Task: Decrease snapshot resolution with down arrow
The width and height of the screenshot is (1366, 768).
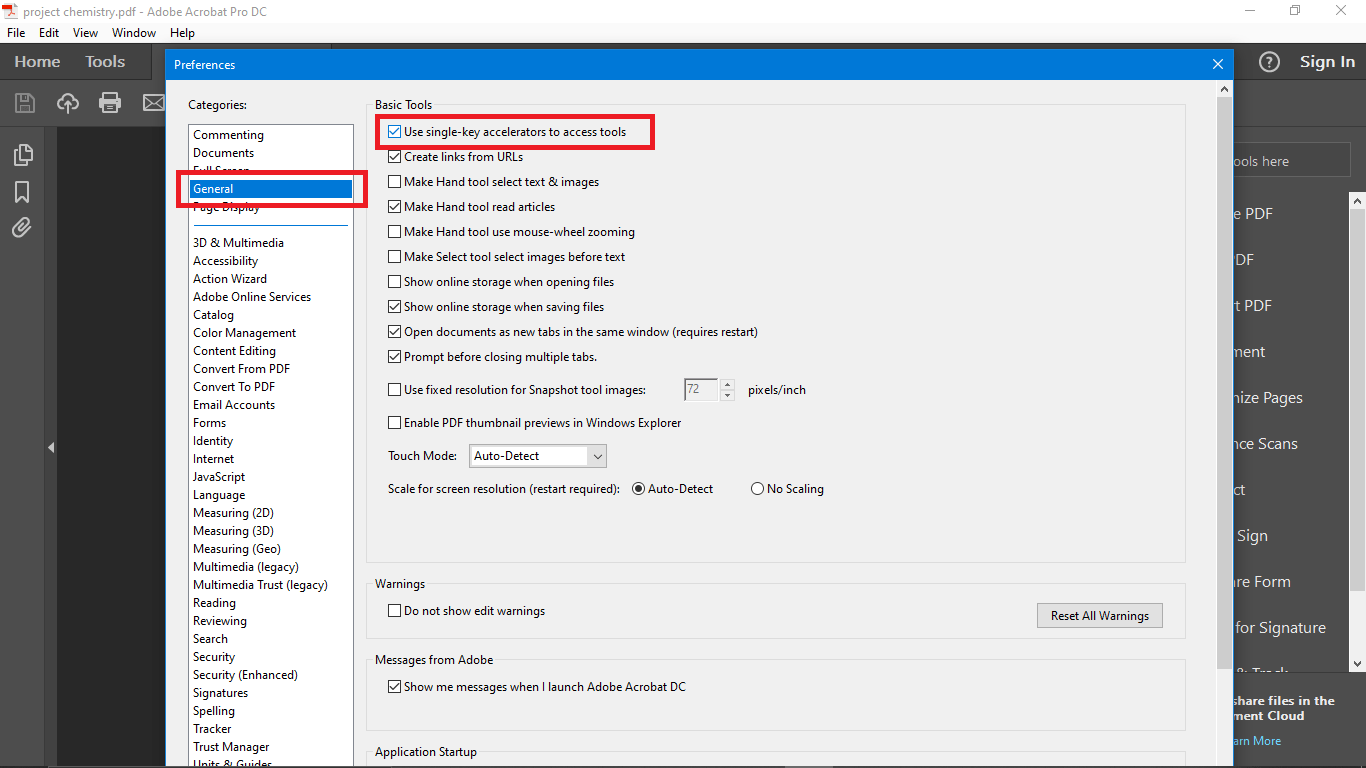Action: pyautogui.click(x=727, y=396)
